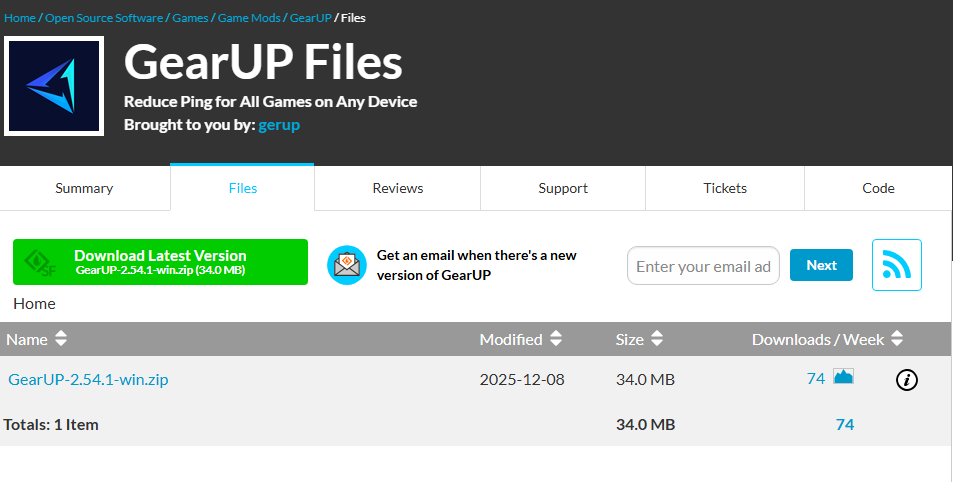Click the gerup author link

279,125
